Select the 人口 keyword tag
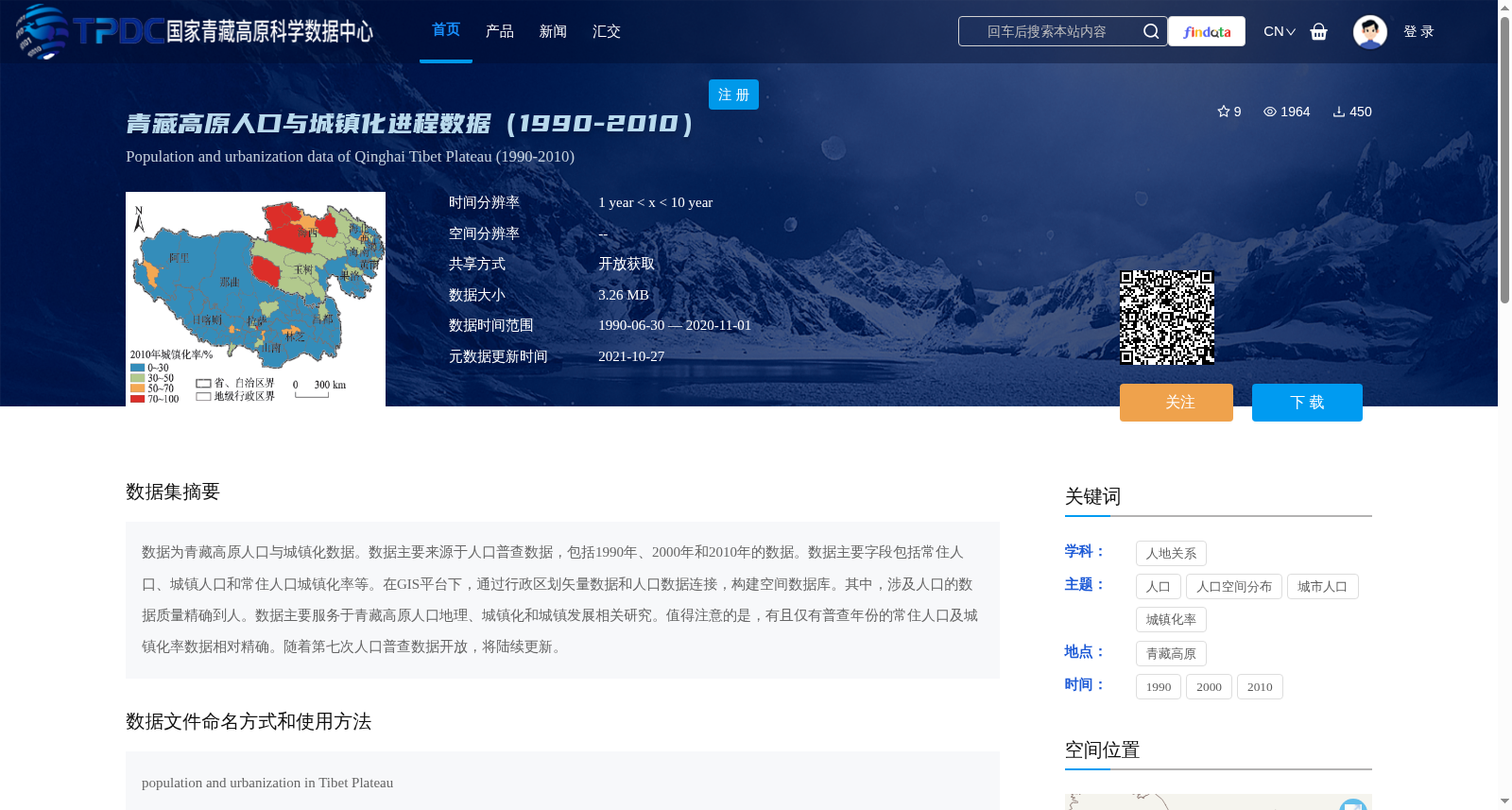The image size is (1512, 810). (1158, 587)
